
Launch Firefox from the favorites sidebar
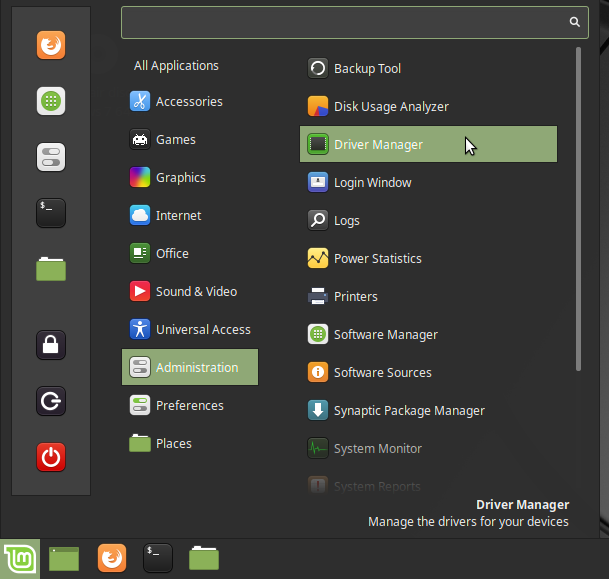(x=51, y=45)
